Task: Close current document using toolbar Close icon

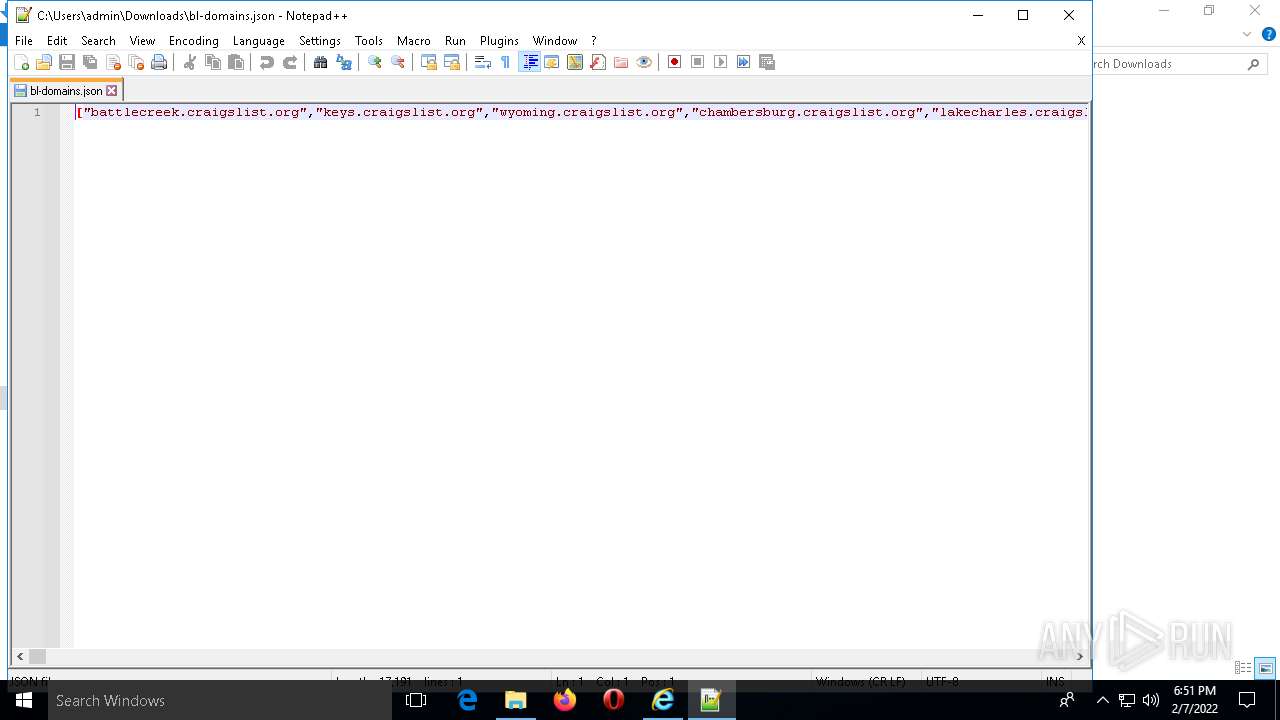Action: tap(113, 62)
